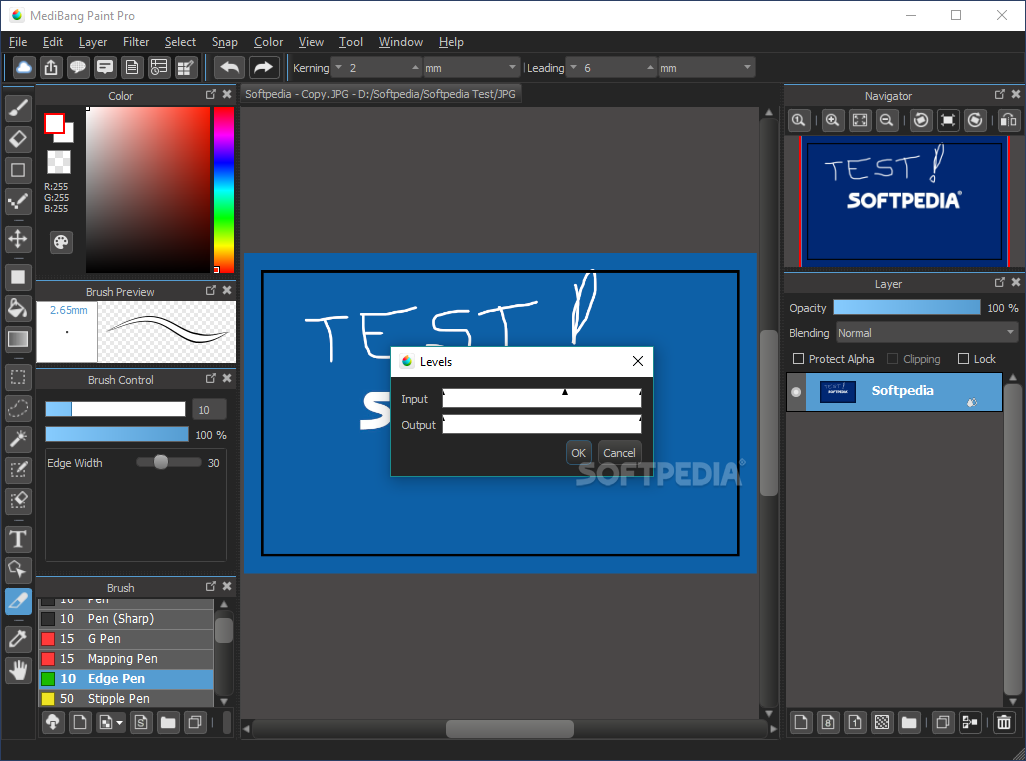
Task: Click duplicate layer icon
Action: 943,722
